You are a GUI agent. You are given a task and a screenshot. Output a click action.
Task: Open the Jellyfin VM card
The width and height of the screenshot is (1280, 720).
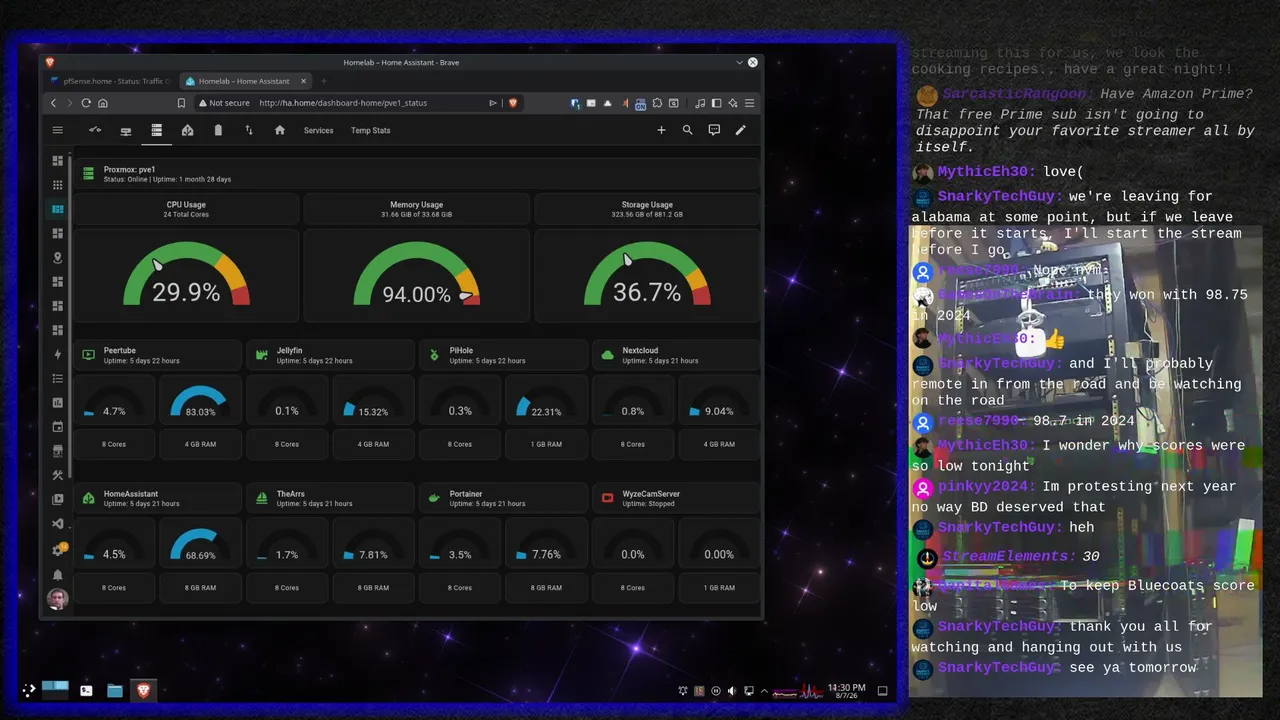pos(330,355)
